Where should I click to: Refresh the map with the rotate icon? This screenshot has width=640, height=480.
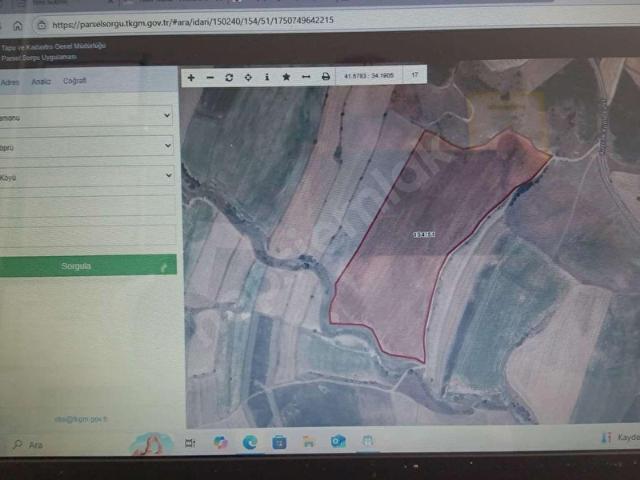click(229, 77)
